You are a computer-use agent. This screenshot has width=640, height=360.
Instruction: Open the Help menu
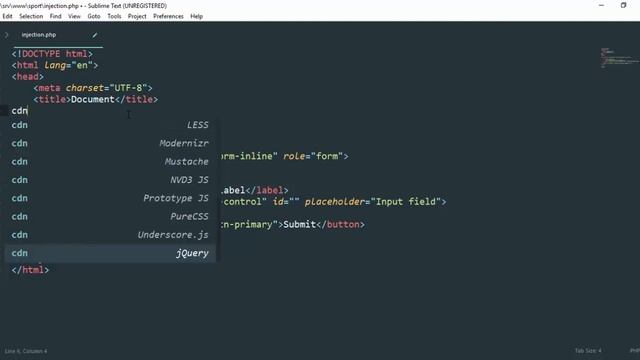[x=196, y=16]
